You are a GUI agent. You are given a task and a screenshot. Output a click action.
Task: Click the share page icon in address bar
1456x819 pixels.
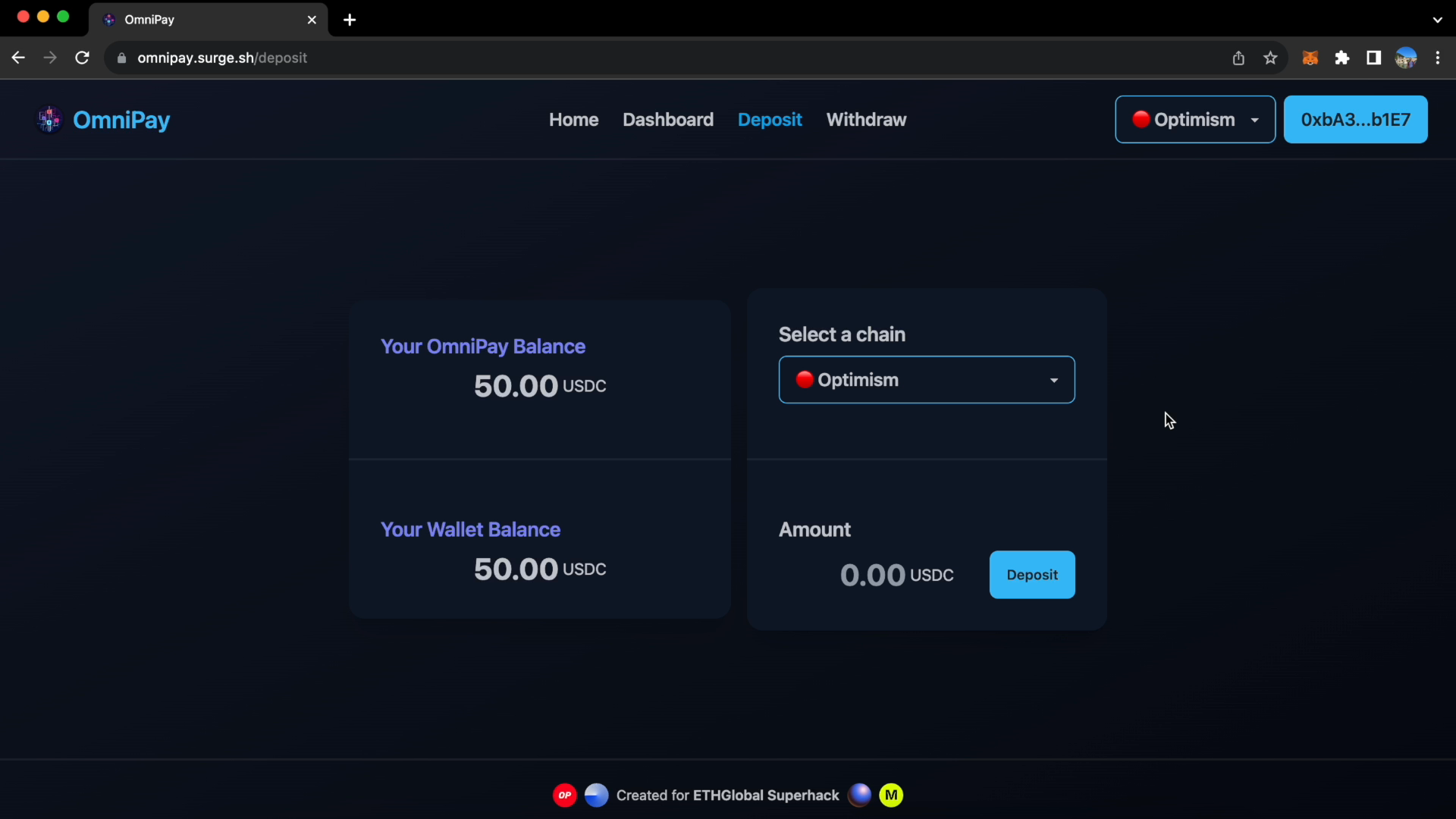point(1238,58)
